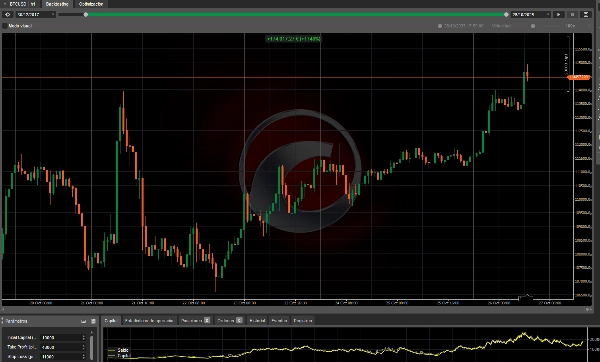600x362 pixels.
Task: Open the Estadísticas de operaciones tab
Action: pos(149,320)
